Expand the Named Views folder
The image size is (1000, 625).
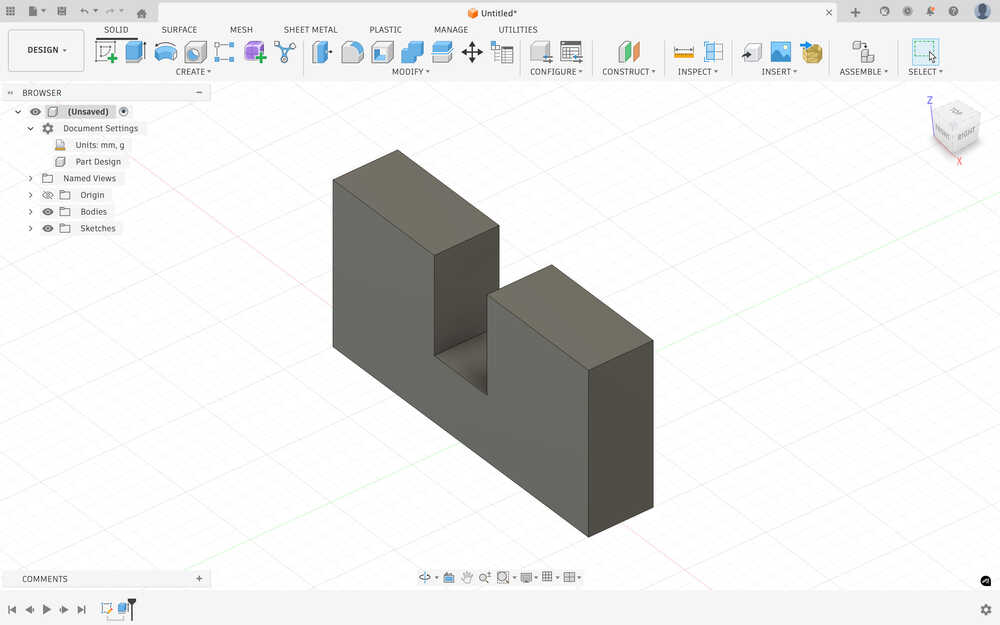[x=30, y=179]
